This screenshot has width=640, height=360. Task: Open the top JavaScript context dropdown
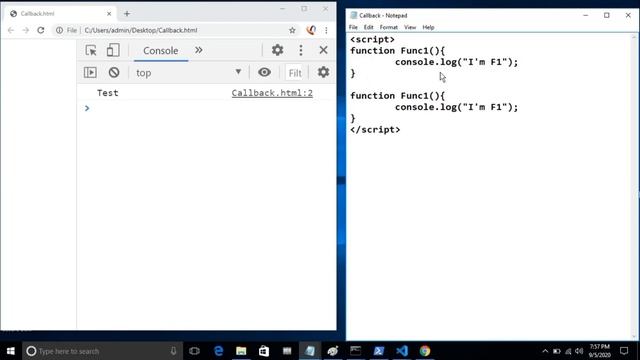pyautogui.click(x=189, y=73)
